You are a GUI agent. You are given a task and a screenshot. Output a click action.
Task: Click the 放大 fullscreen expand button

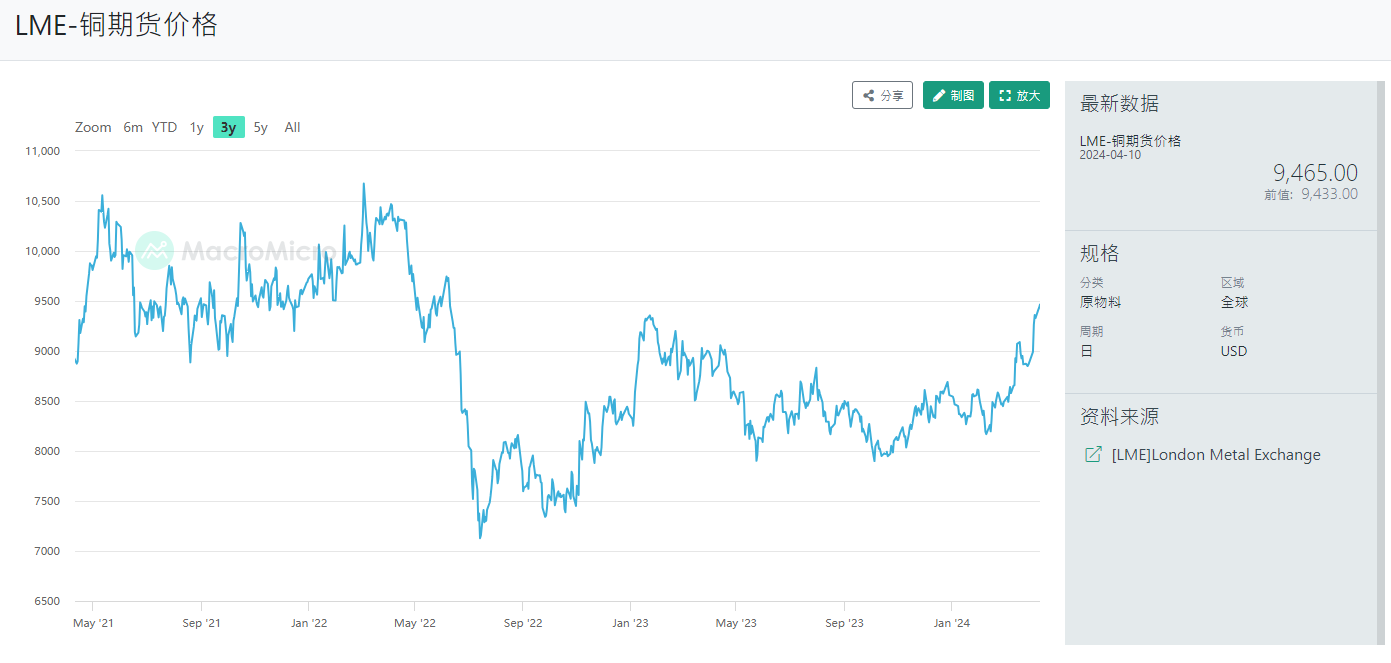pyautogui.click(x=1019, y=95)
